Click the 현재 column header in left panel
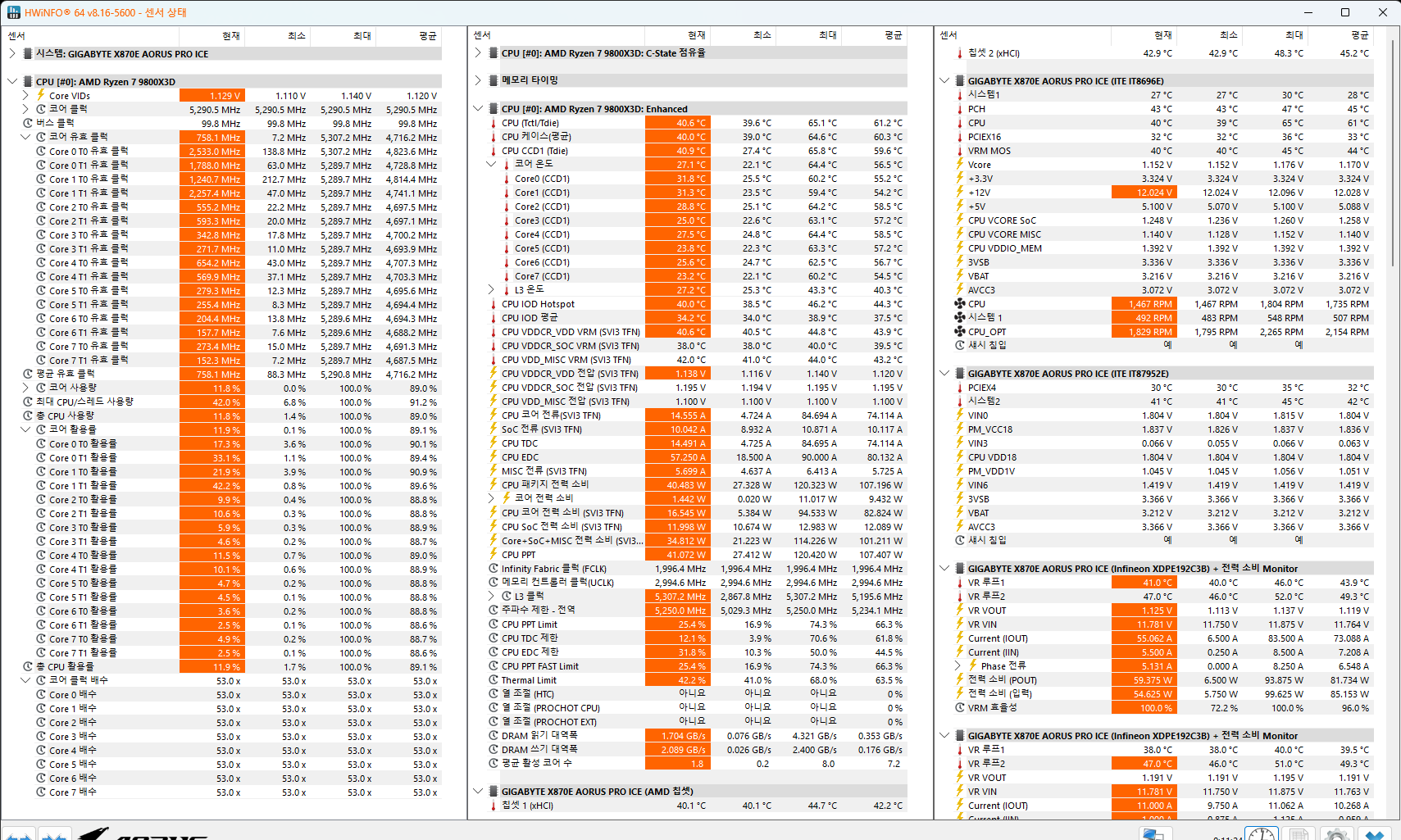Screen dimensions: 1401x840 tap(230, 36)
